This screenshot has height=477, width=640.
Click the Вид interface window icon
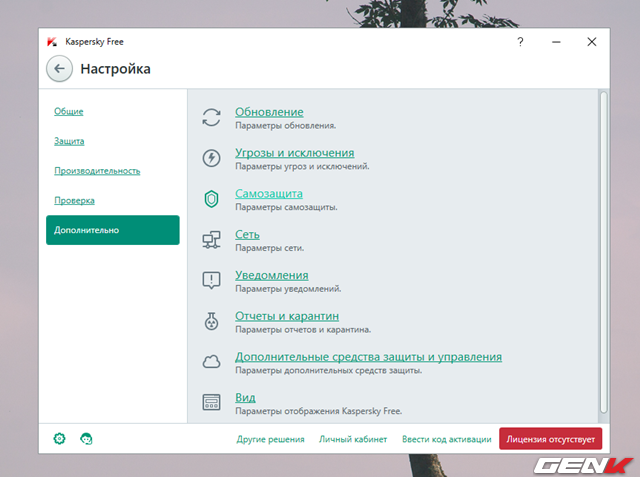[x=211, y=403]
